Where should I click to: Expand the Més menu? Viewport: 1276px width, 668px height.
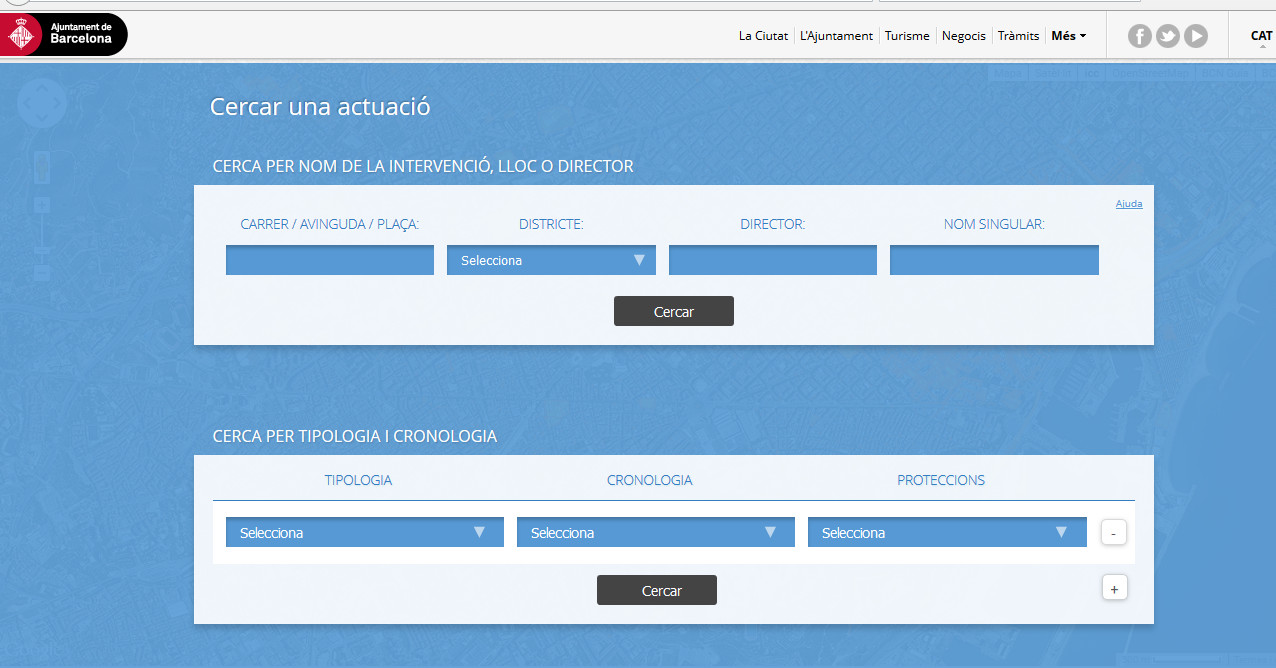[x=1068, y=36]
